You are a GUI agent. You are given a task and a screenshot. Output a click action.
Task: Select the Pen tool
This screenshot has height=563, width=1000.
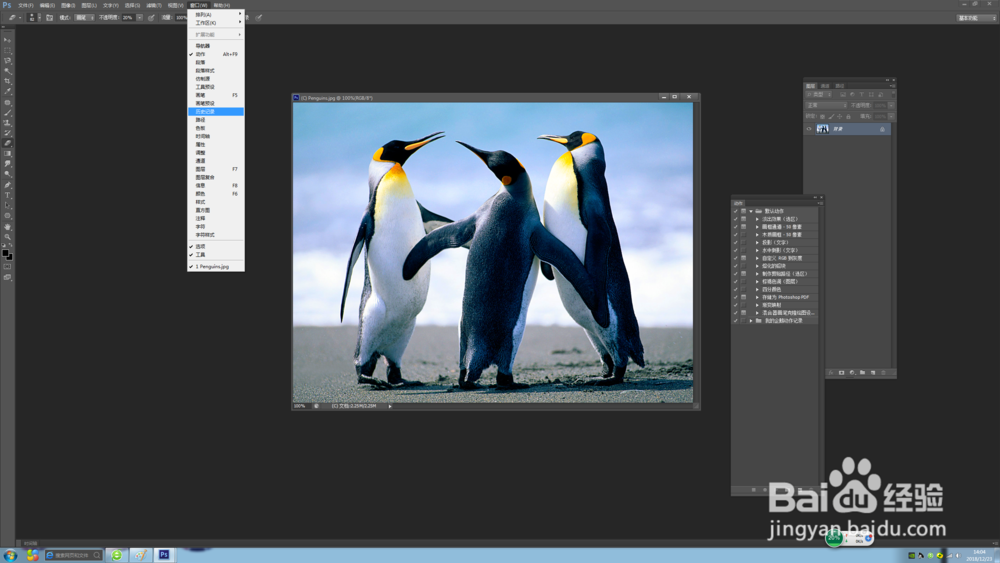coord(8,185)
